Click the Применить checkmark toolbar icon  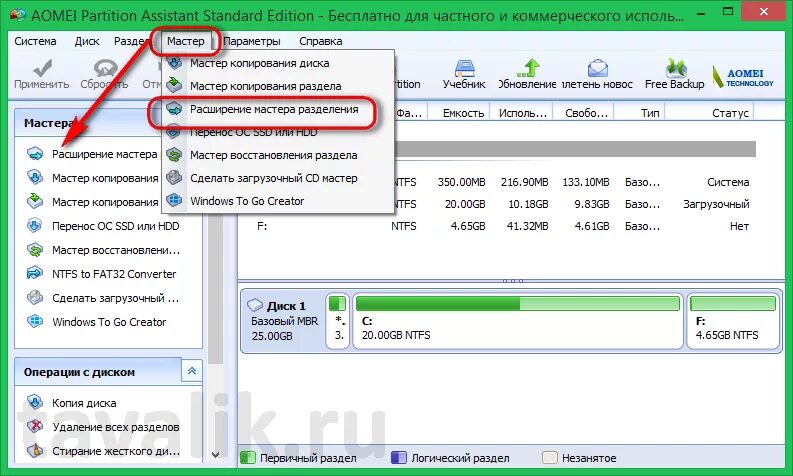pyautogui.click(x=41, y=68)
